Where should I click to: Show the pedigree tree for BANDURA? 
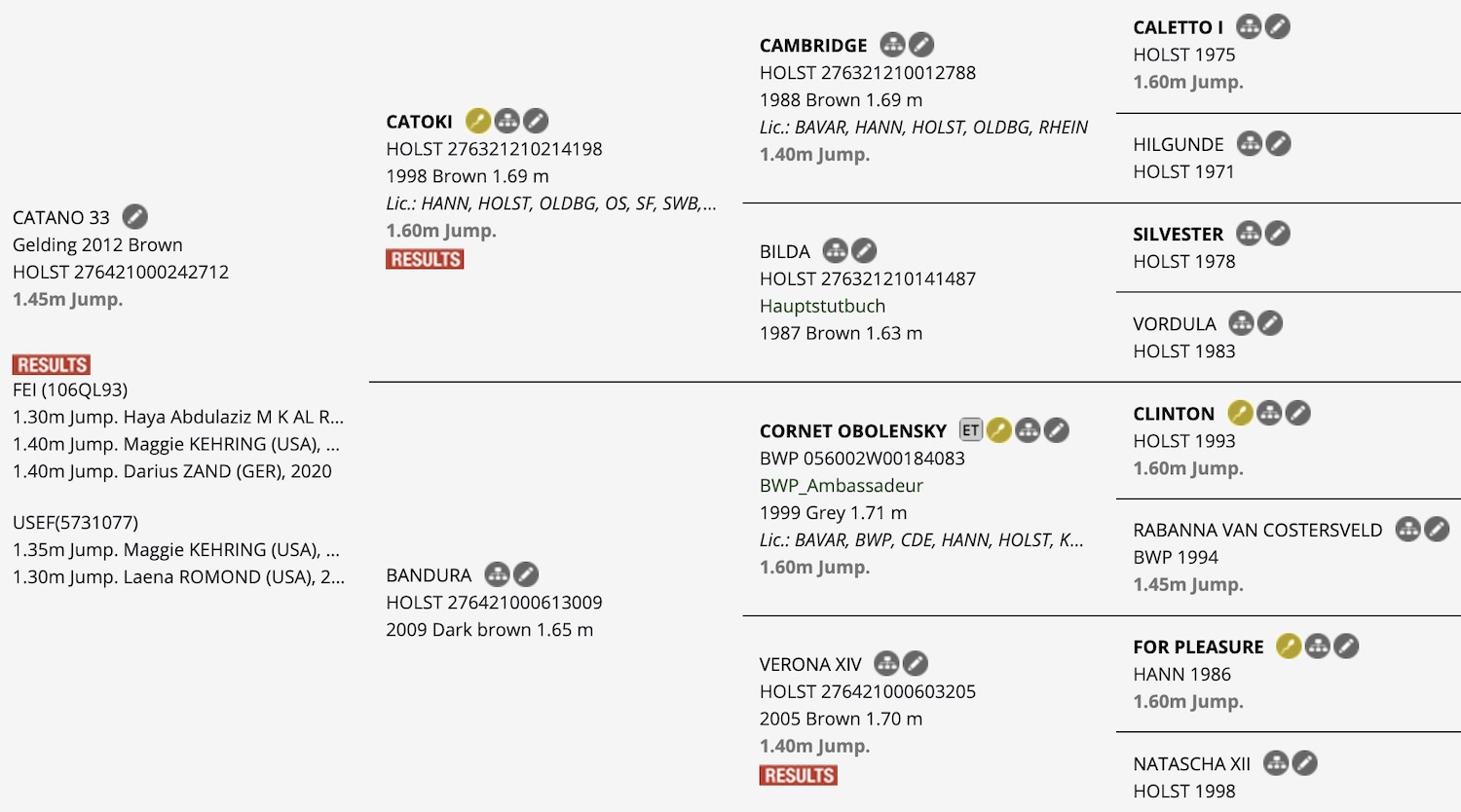[x=498, y=574]
